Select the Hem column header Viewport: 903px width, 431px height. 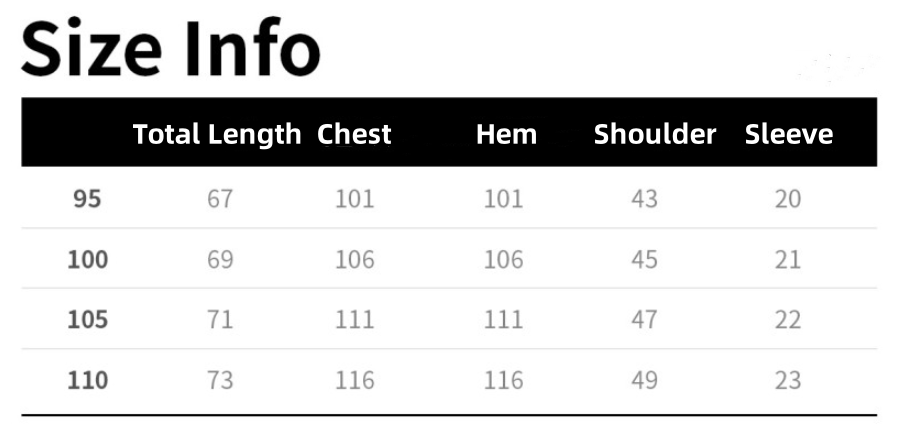click(506, 134)
